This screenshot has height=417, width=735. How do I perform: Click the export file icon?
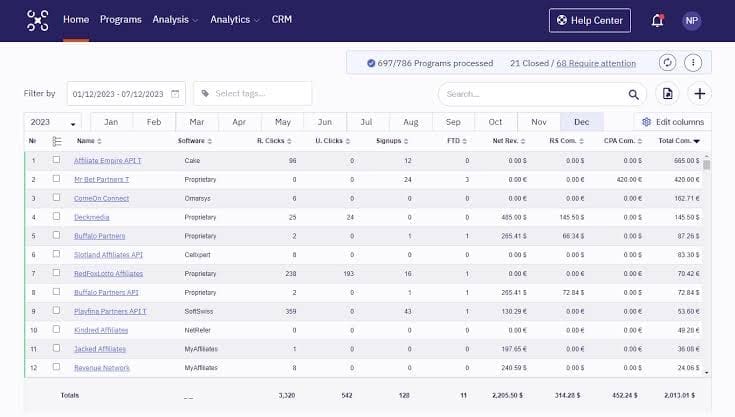pyautogui.click(x=668, y=94)
